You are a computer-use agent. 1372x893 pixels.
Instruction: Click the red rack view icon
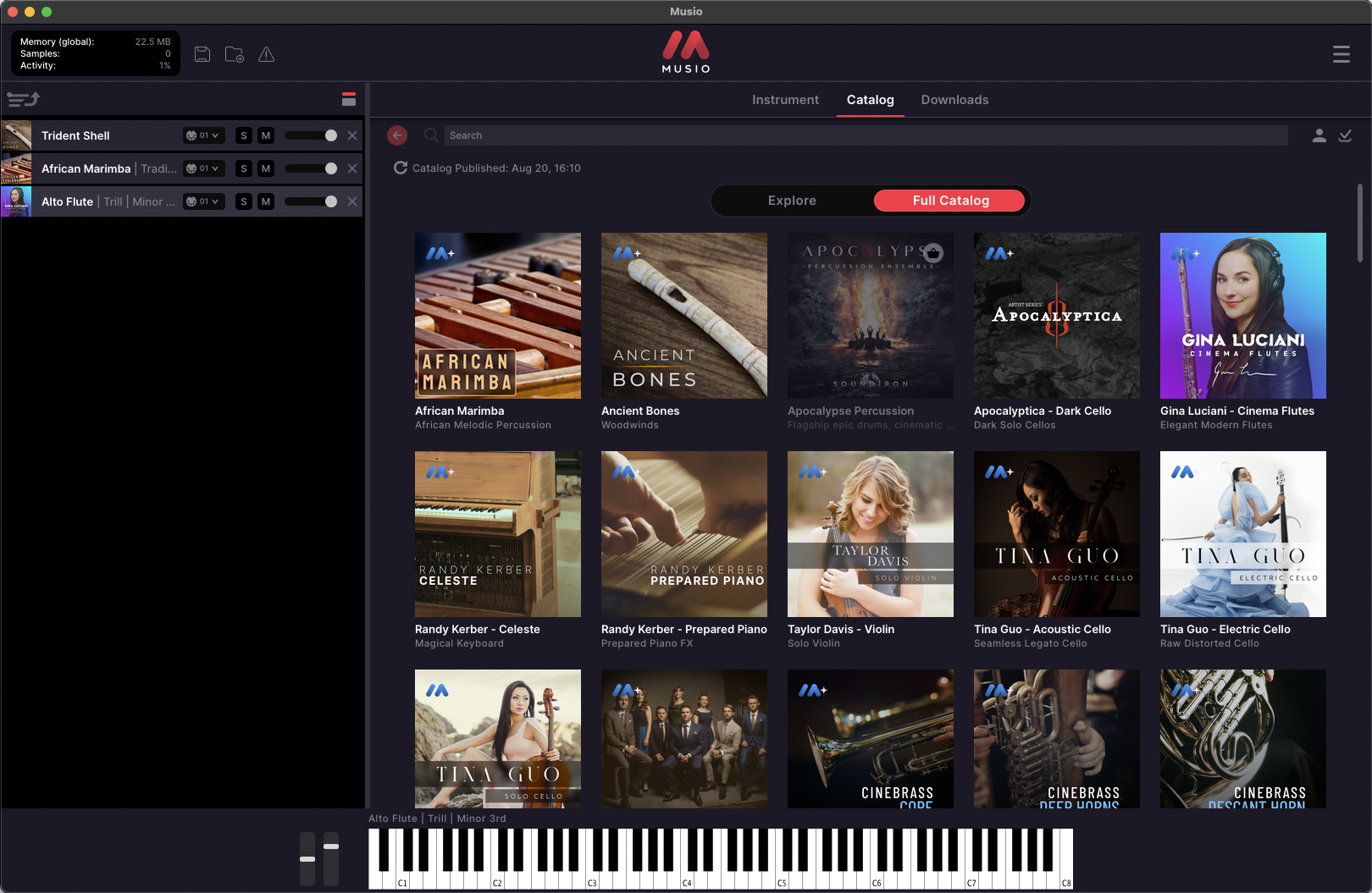pyautogui.click(x=349, y=99)
